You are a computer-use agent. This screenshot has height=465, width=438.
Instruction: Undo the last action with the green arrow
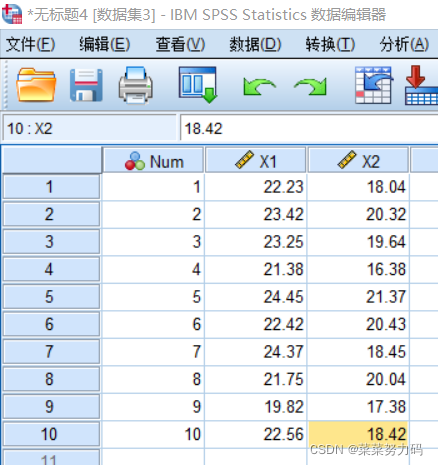[259, 87]
